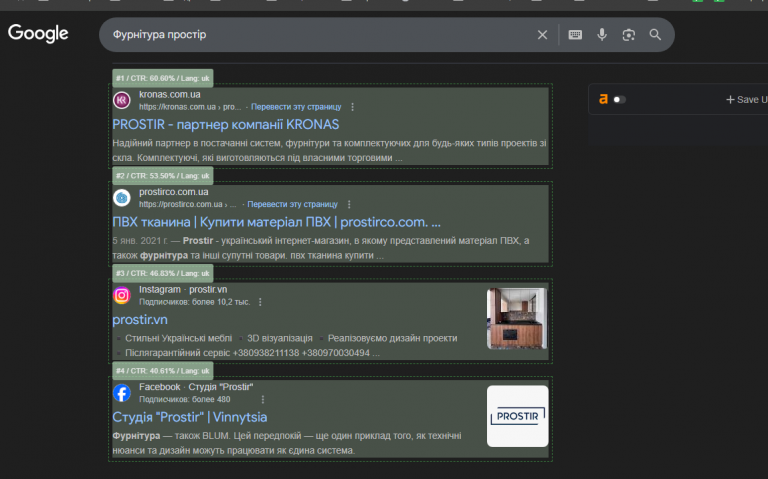Screen dimensions: 768x479
Task: Click the Facebook result icon
Action: click(122, 393)
